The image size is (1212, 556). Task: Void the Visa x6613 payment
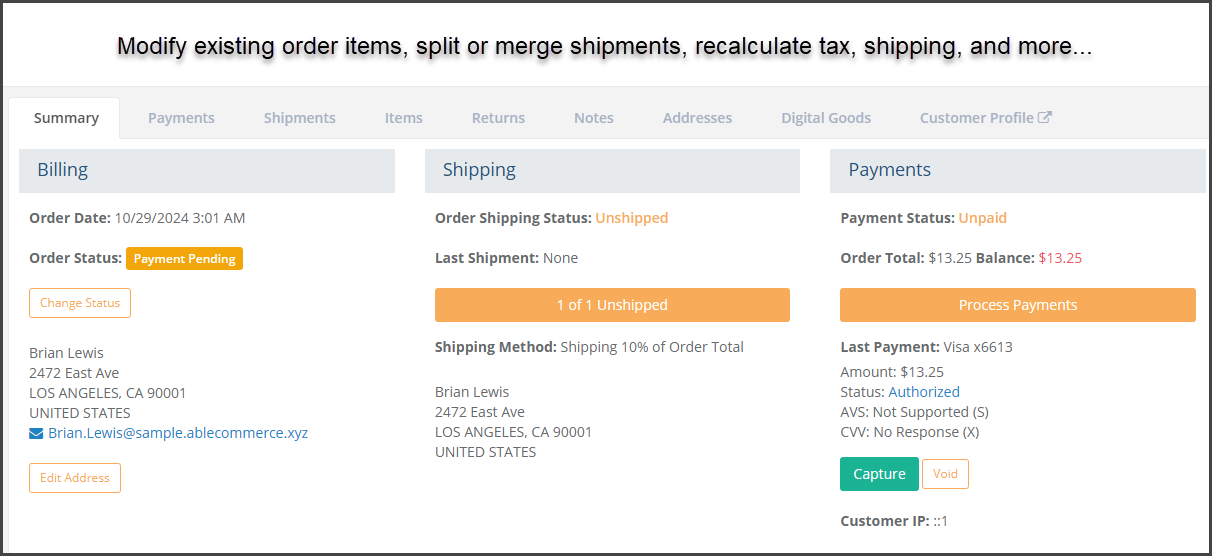tap(945, 474)
